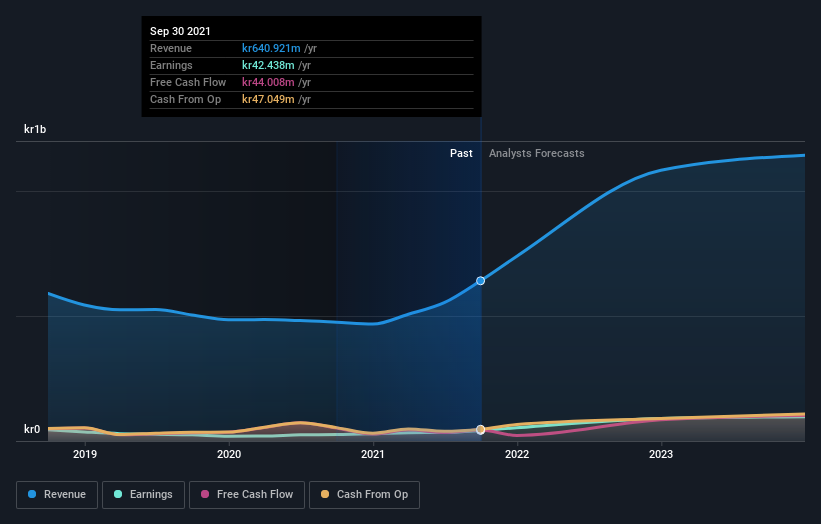Toggle the Revenue legend button
821x524 pixels.
[x=57, y=495]
